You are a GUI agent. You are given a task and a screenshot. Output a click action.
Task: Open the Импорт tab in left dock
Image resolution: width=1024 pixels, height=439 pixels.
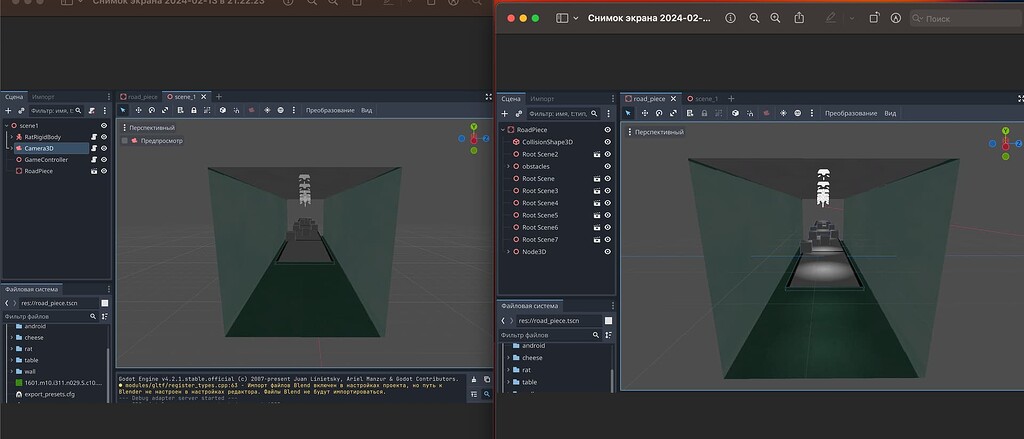click(44, 97)
